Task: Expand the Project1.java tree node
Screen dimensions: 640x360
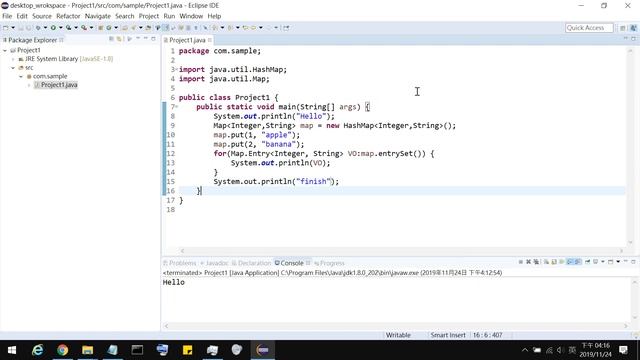Action: pos(29,85)
